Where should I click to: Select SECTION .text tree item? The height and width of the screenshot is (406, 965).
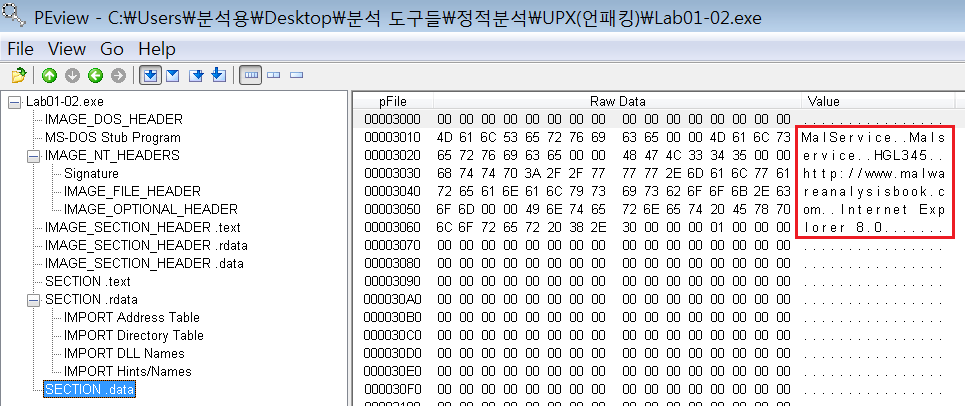87,282
